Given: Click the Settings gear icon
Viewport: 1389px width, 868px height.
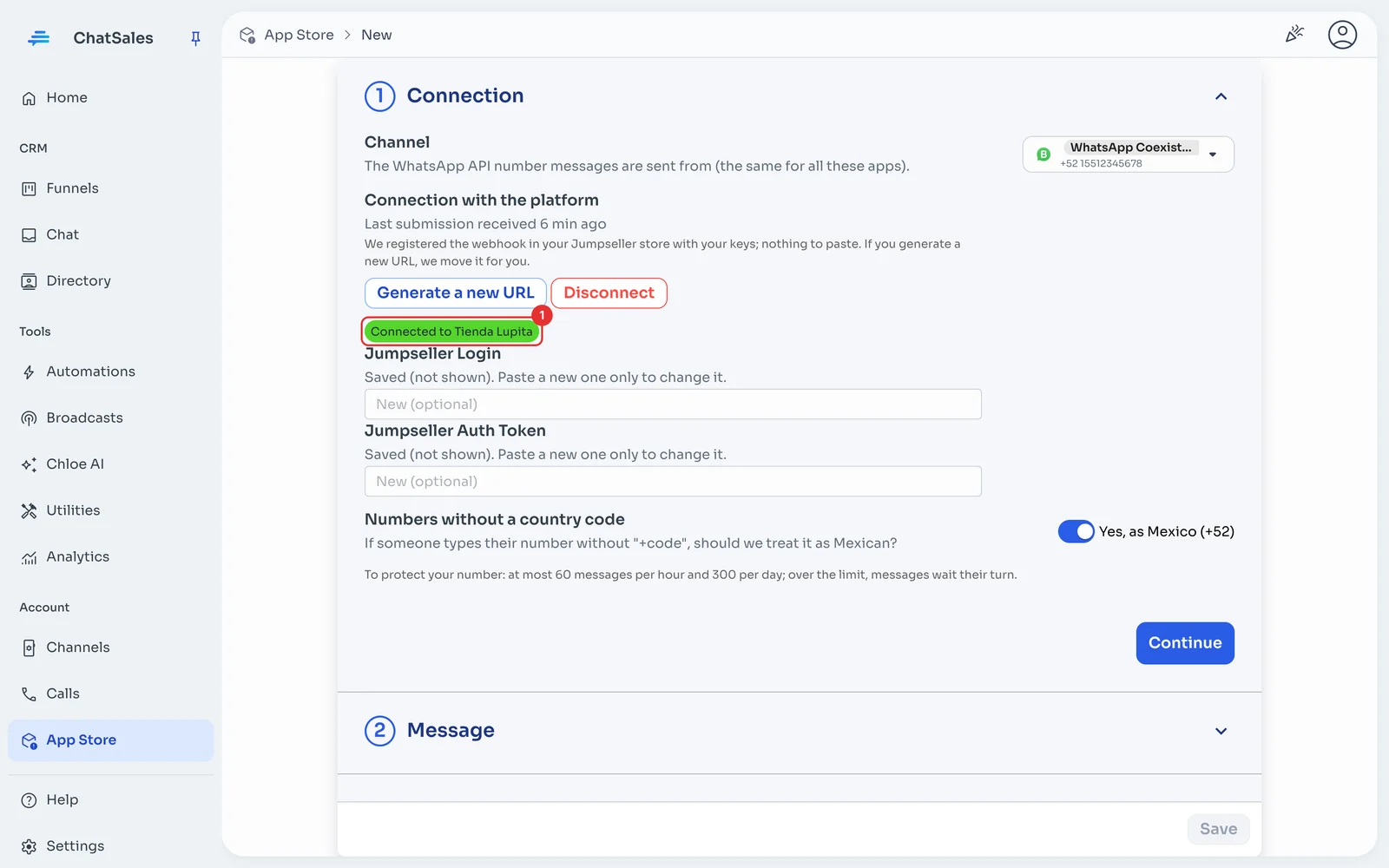Looking at the screenshot, I should click(x=29, y=846).
